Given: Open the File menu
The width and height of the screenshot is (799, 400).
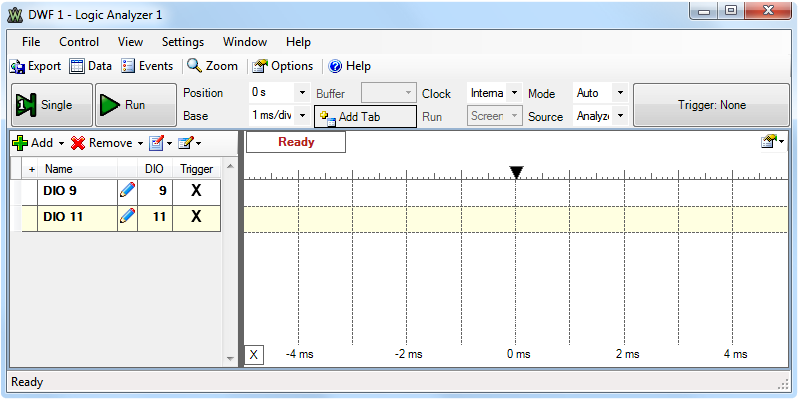Looking at the screenshot, I should (31, 42).
